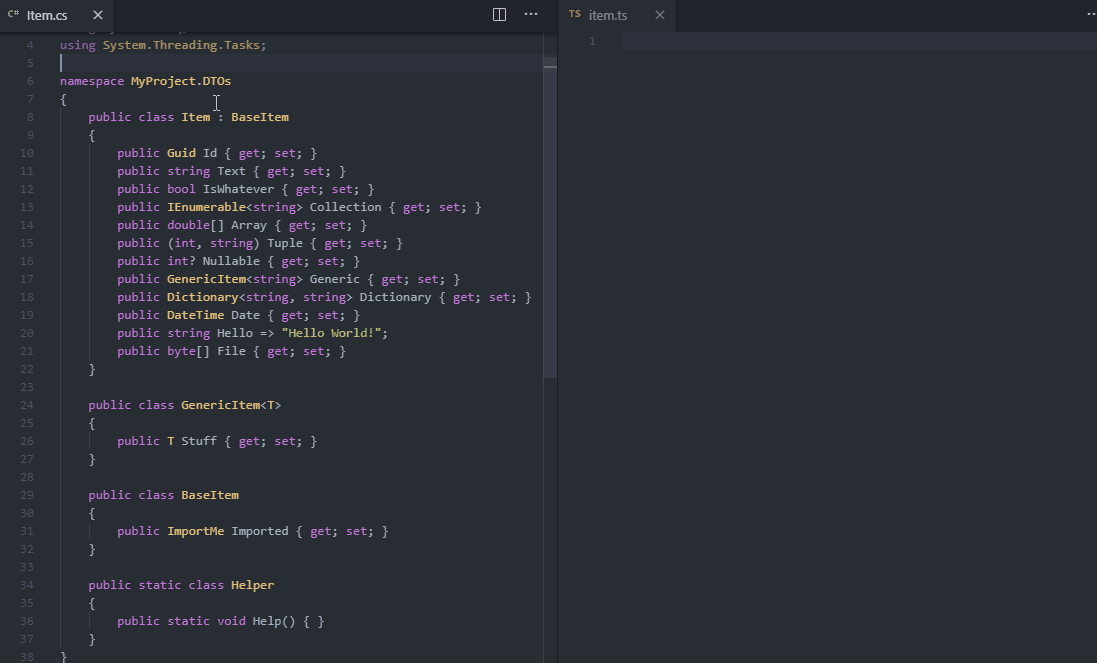Close the item.ts tab
Viewport: 1097px width, 663px height.
pyautogui.click(x=658, y=15)
